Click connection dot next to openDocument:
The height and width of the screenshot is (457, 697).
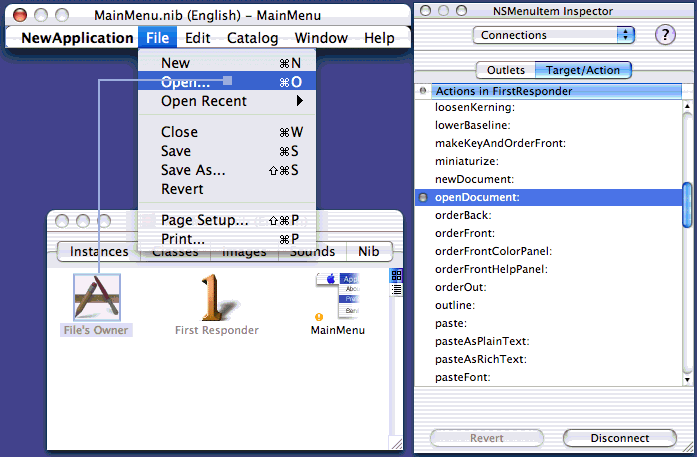[424, 197]
